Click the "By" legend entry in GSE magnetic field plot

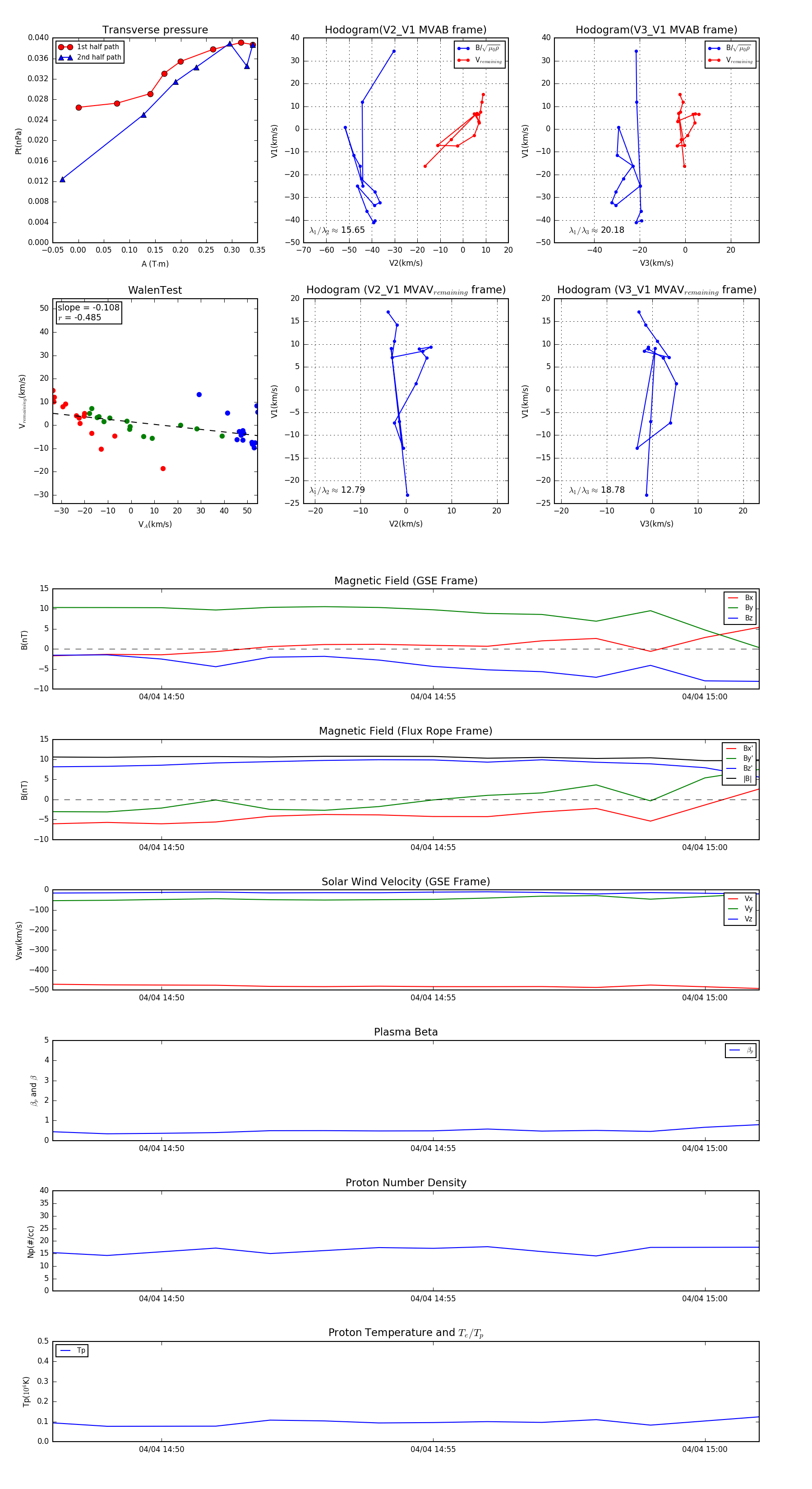pos(740,608)
